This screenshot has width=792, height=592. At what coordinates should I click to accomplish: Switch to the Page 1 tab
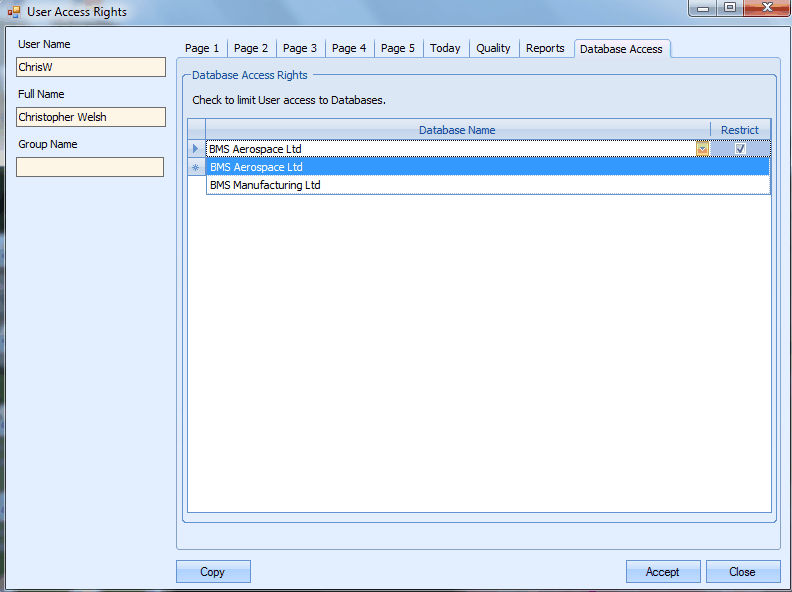point(202,48)
